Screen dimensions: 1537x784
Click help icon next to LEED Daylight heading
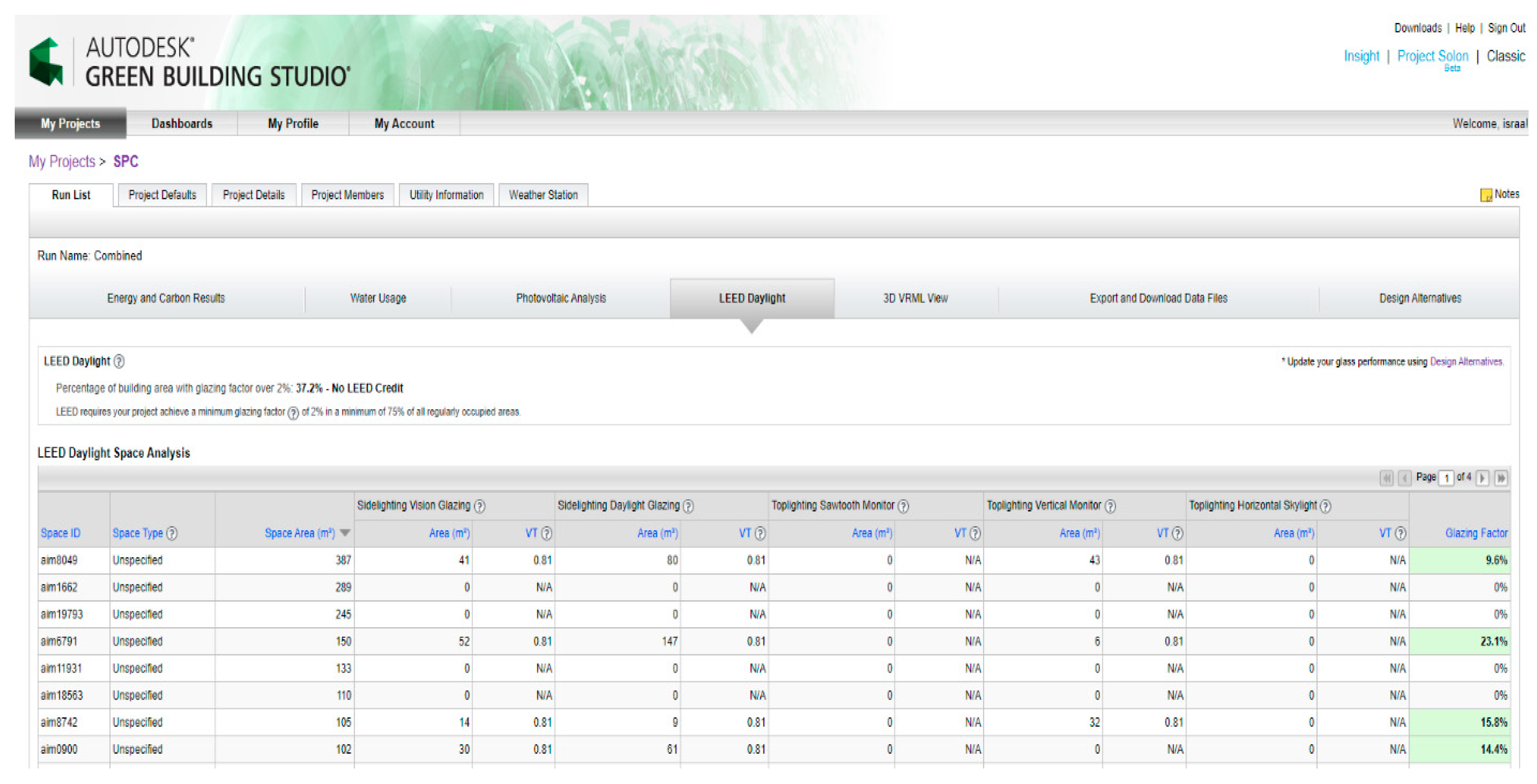click(119, 361)
